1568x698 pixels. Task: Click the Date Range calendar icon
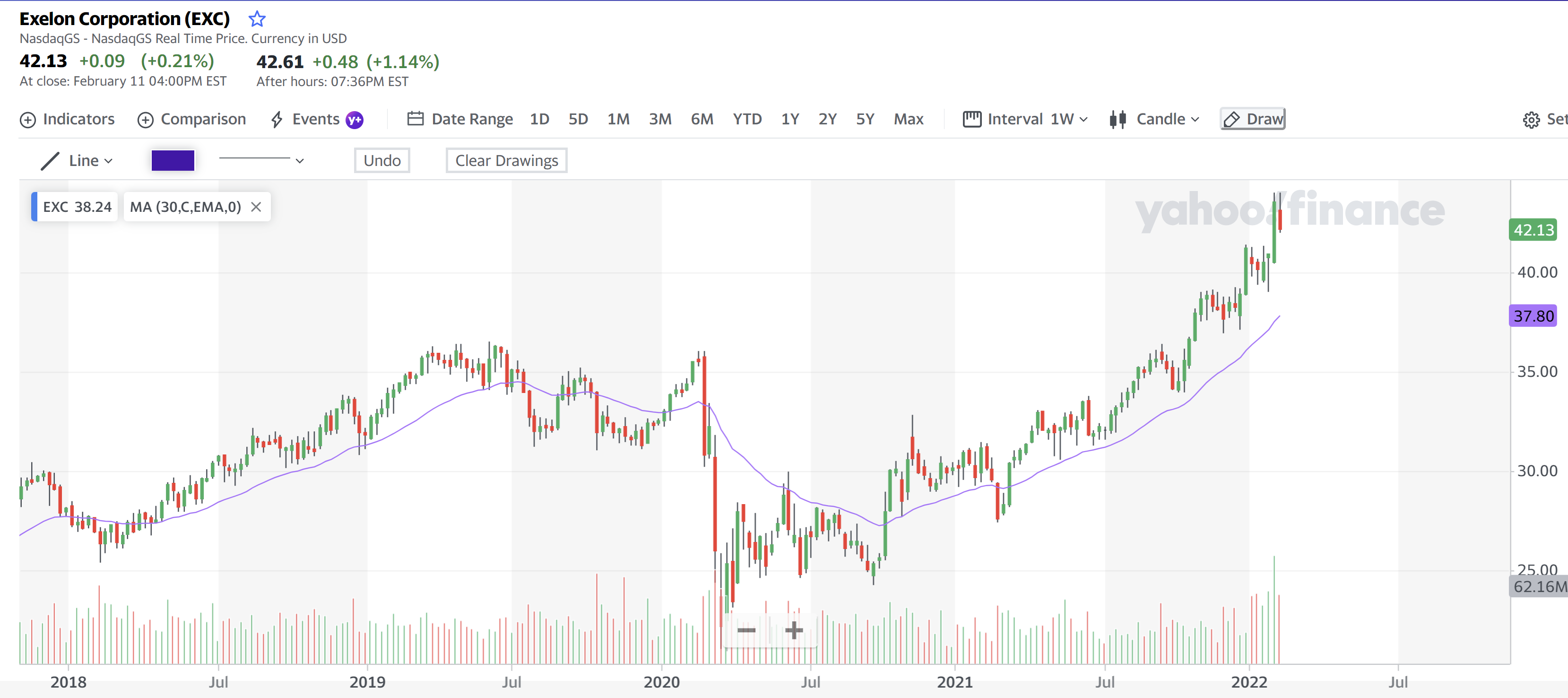tap(415, 119)
